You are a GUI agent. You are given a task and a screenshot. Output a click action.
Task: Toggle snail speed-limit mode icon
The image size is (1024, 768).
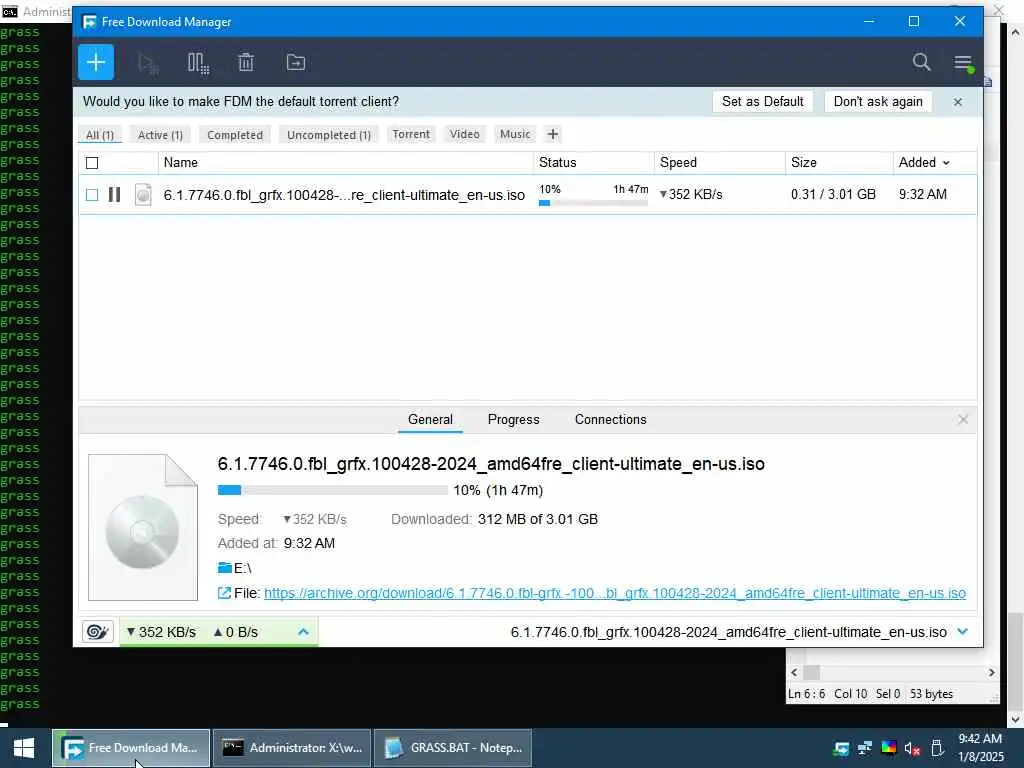pyautogui.click(x=98, y=632)
